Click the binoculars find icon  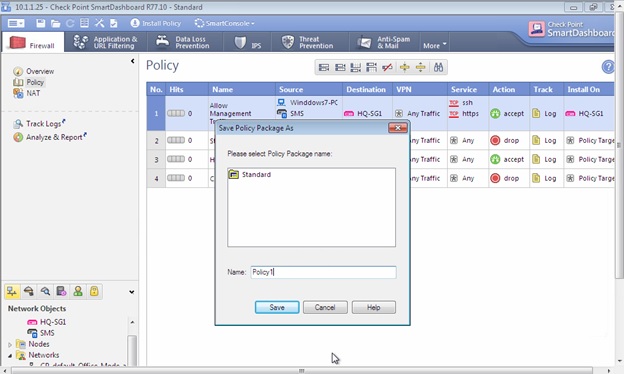coord(438,67)
